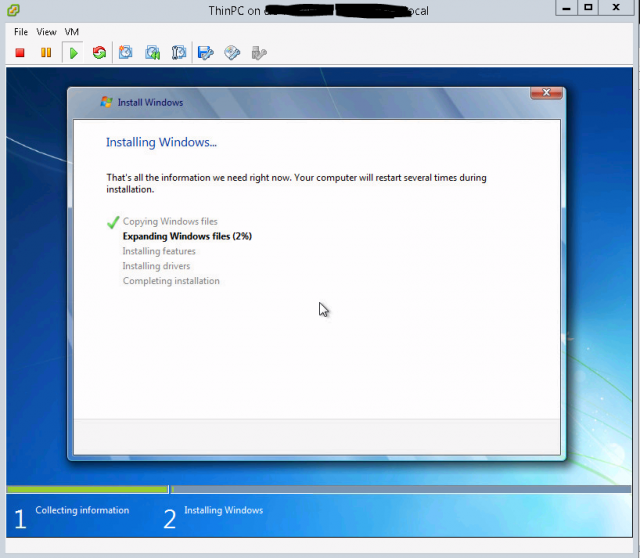
Task: Close the ThinPC console window
Action: [616, 8]
